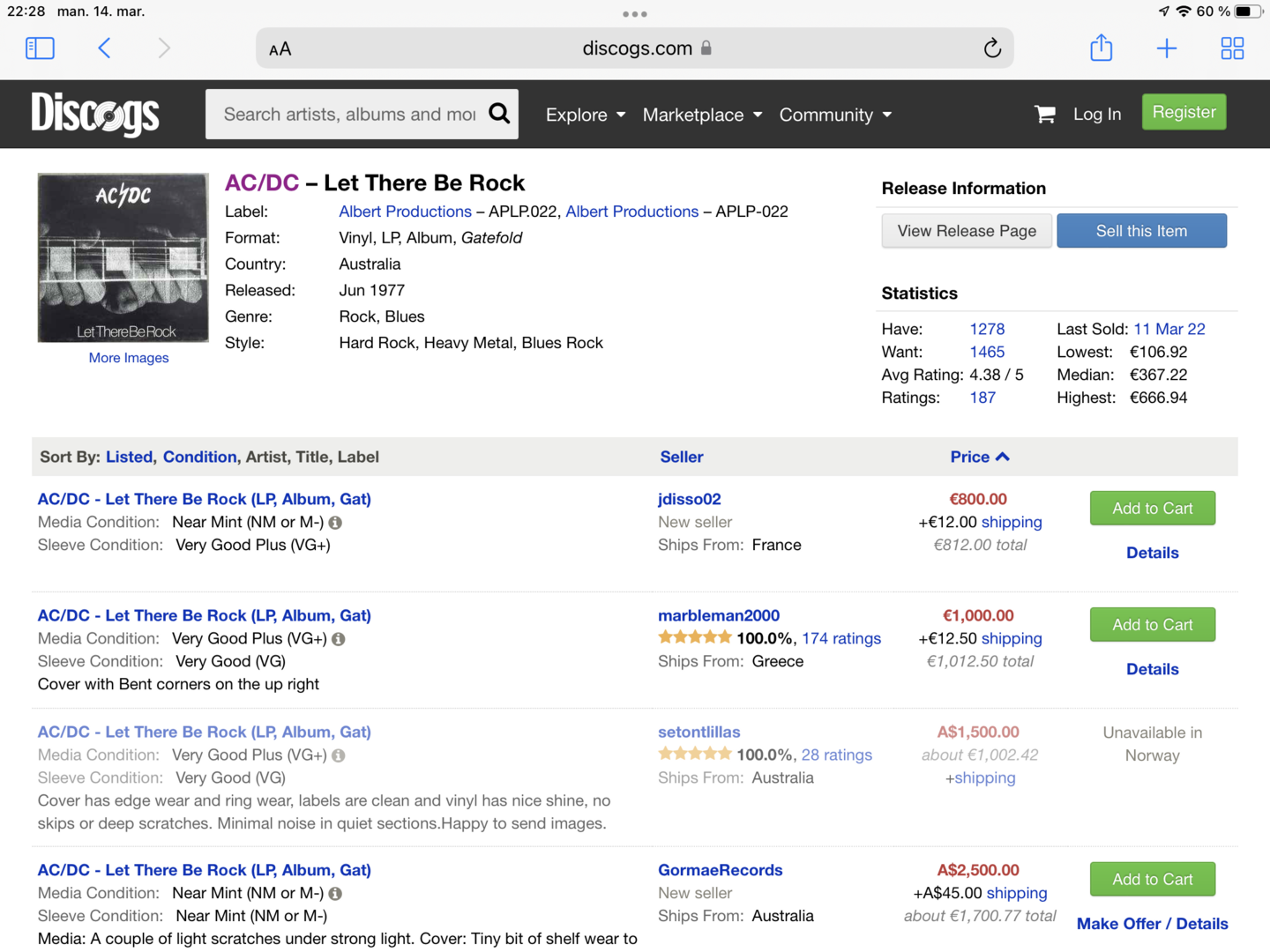Image resolution: width=1270 pixels, height=952 pixels.
Task: Click the discogs.com address bar
Action: click(x=635, y=48)
